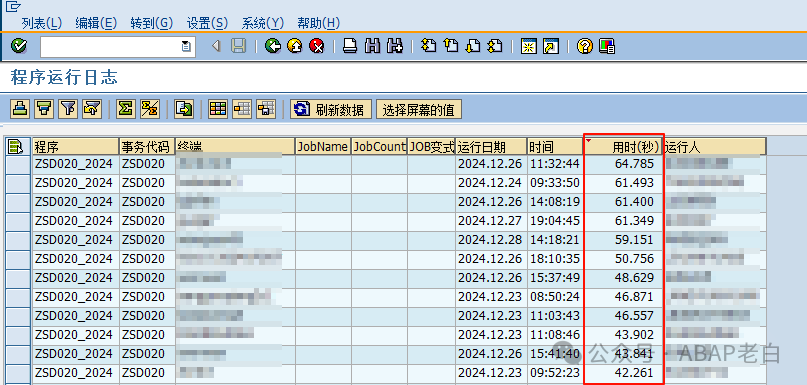Screen dimensions: 807x385
Task: Click the duration cell 43.902
Action: coord(624,335)
